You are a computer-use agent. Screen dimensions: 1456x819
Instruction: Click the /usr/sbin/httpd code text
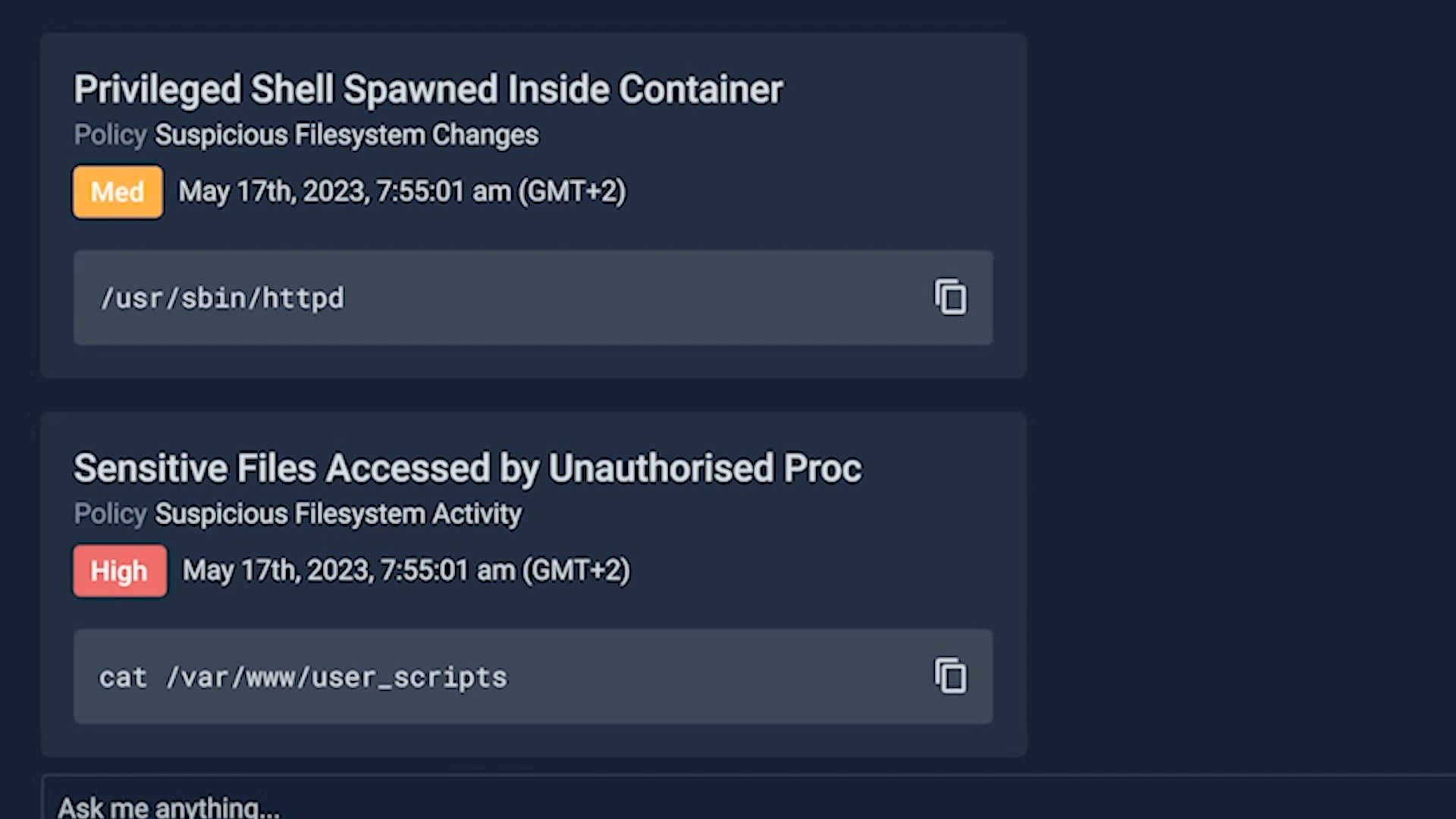[x=222, y=298]
